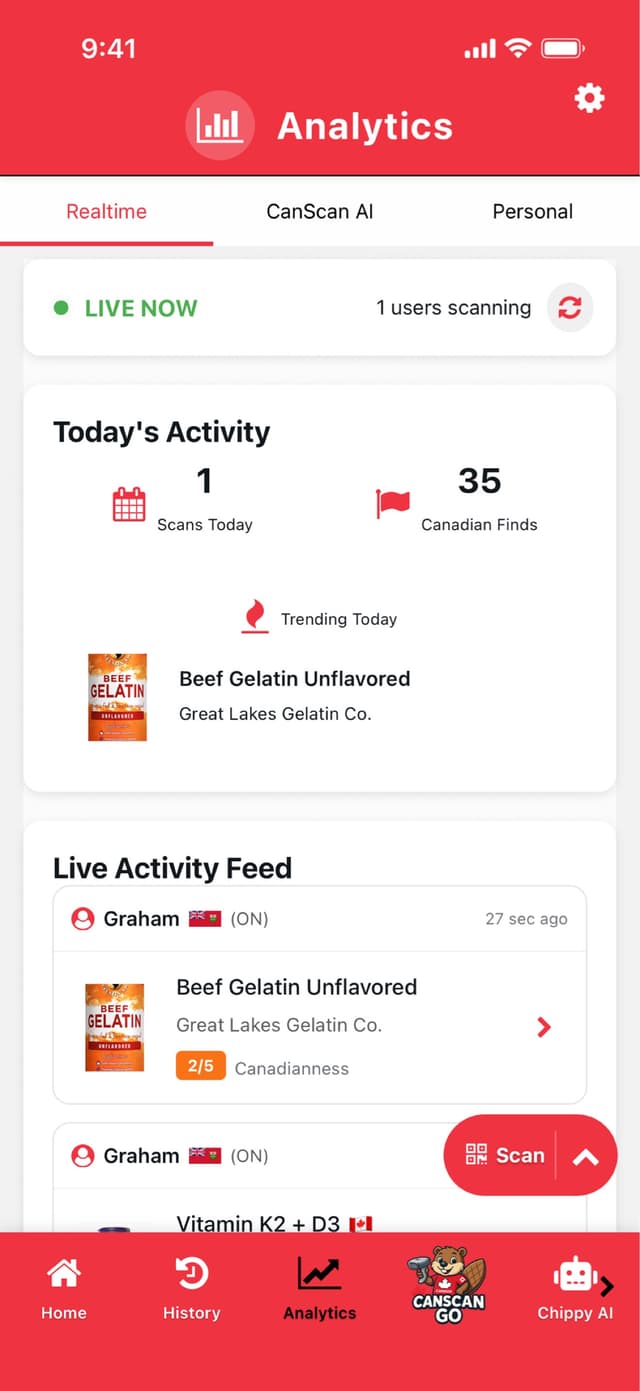Select the Home icon in bottom navigation

click(63, 1274)
